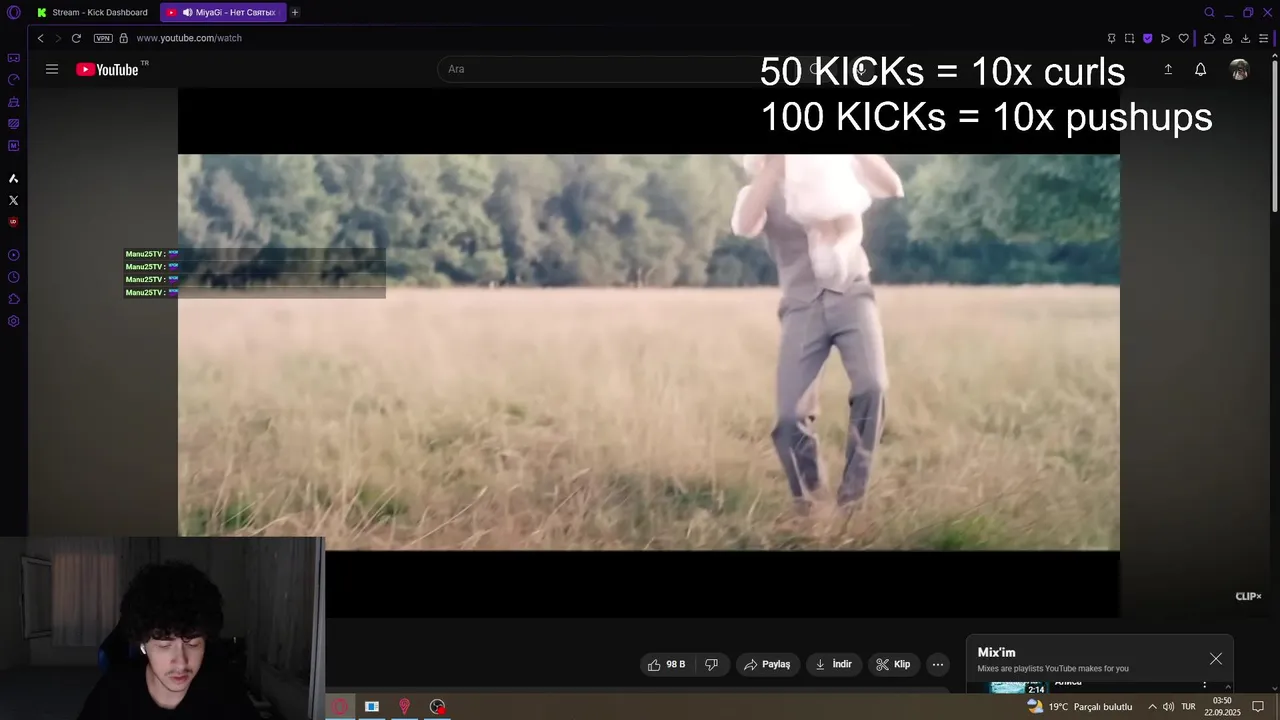Open the volume speaker tray icon

(1168, 706)
